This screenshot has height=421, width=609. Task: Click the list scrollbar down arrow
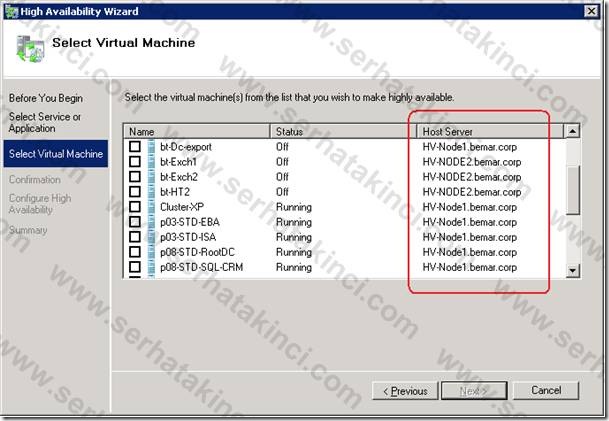pyautogui.click(x=572, y=270)
